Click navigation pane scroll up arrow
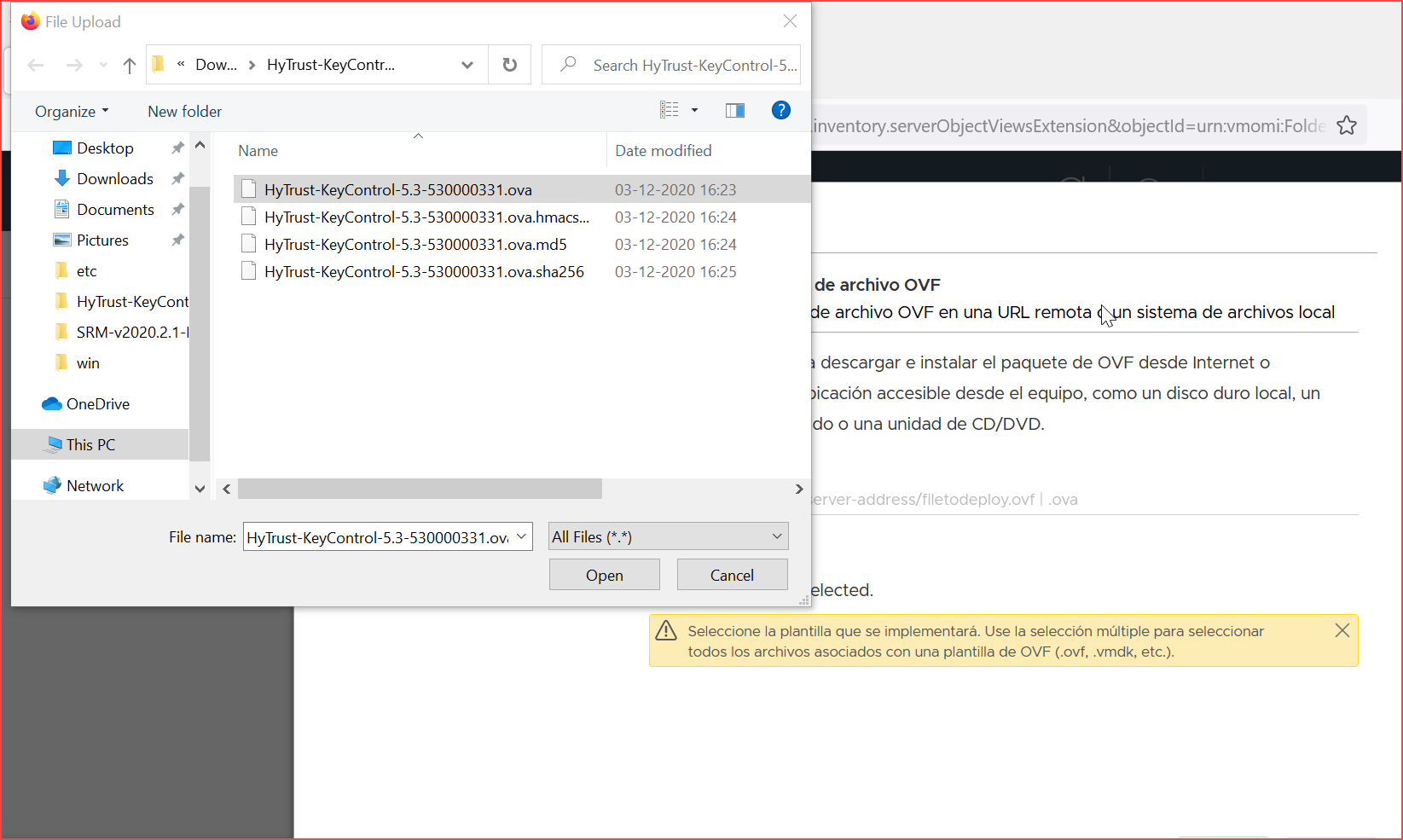The image size is (1403, 840). (x=200, y=145)
